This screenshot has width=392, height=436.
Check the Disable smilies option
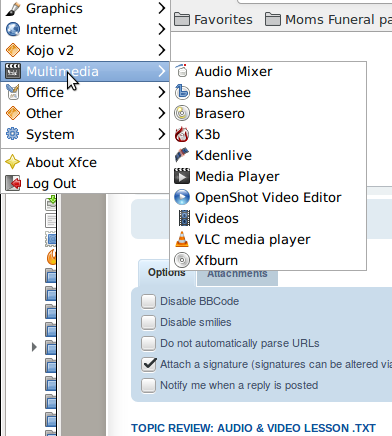148,322
